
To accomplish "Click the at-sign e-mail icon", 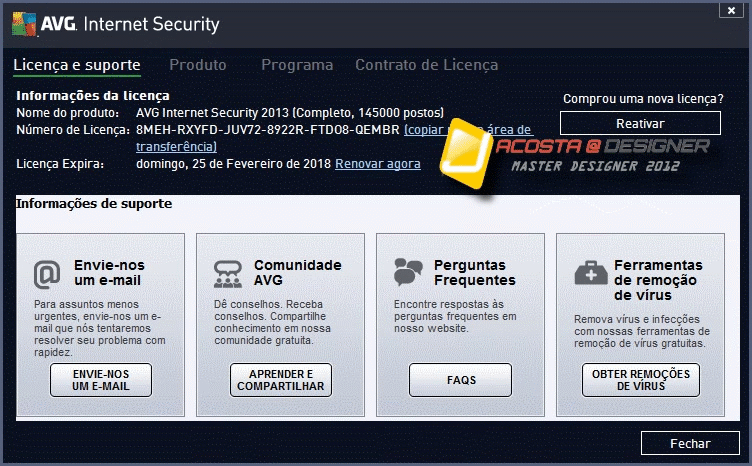I will [x=47, y=273].
